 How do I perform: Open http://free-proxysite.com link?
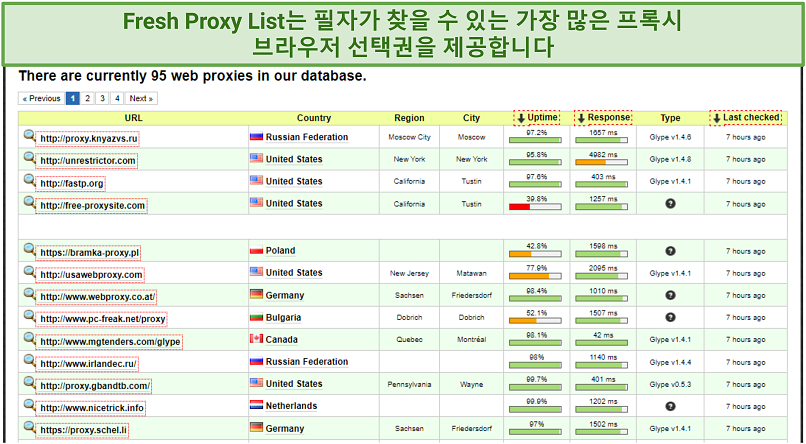click(93, 206)
